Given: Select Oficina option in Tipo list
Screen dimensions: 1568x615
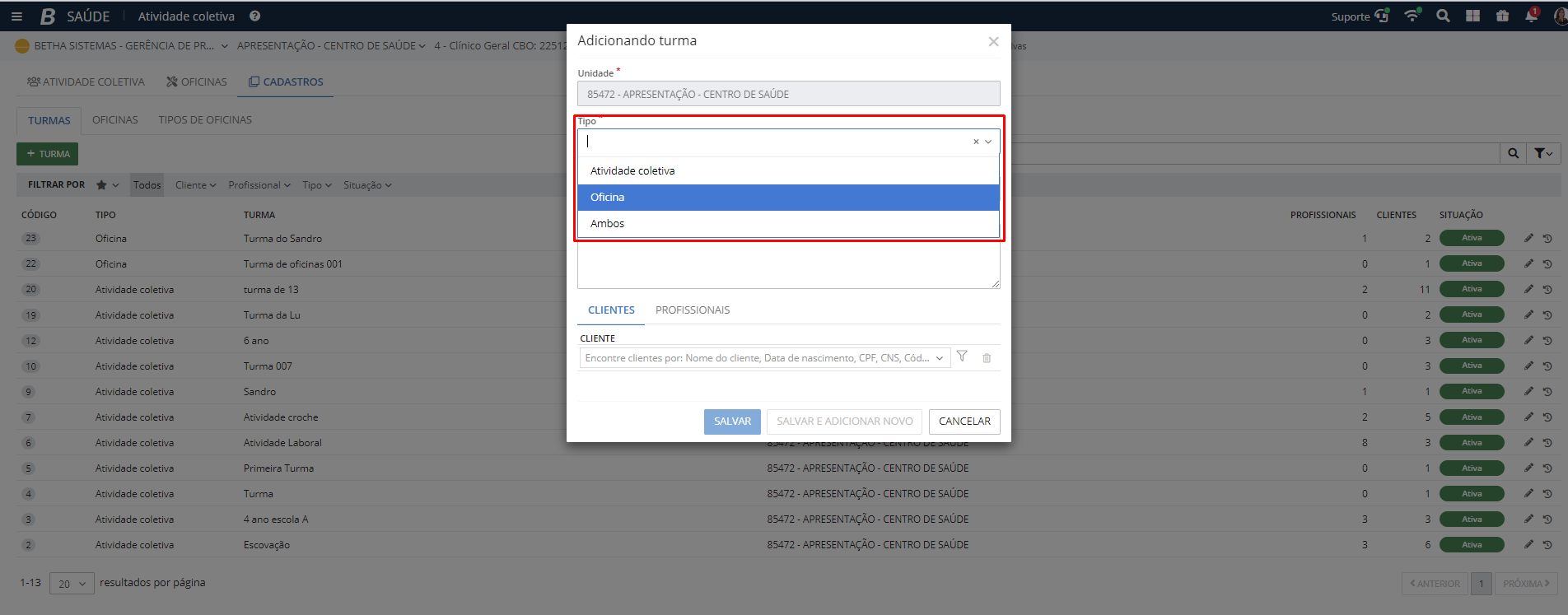Looking at the screenshot, I should click(788, 198).
